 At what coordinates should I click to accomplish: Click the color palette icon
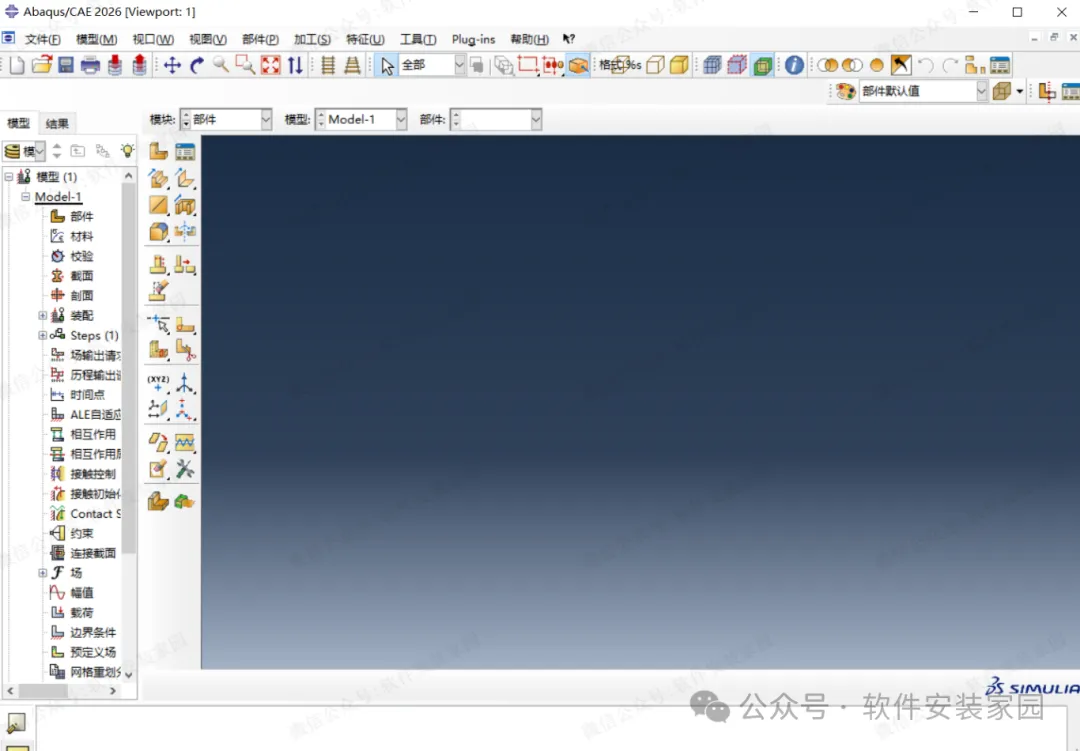[x=846, y=91]
